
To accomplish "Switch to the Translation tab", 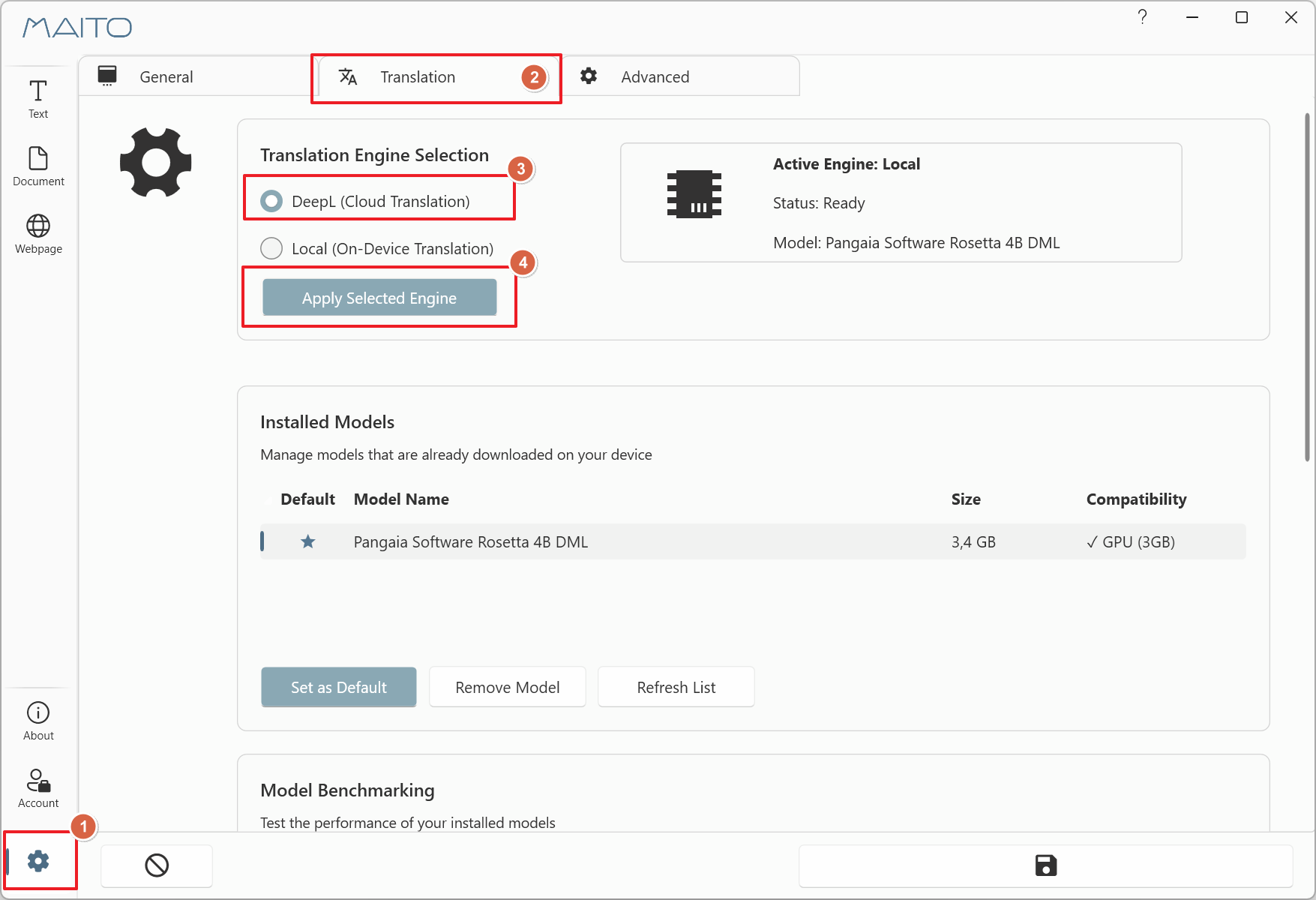I will pos(437,76).
